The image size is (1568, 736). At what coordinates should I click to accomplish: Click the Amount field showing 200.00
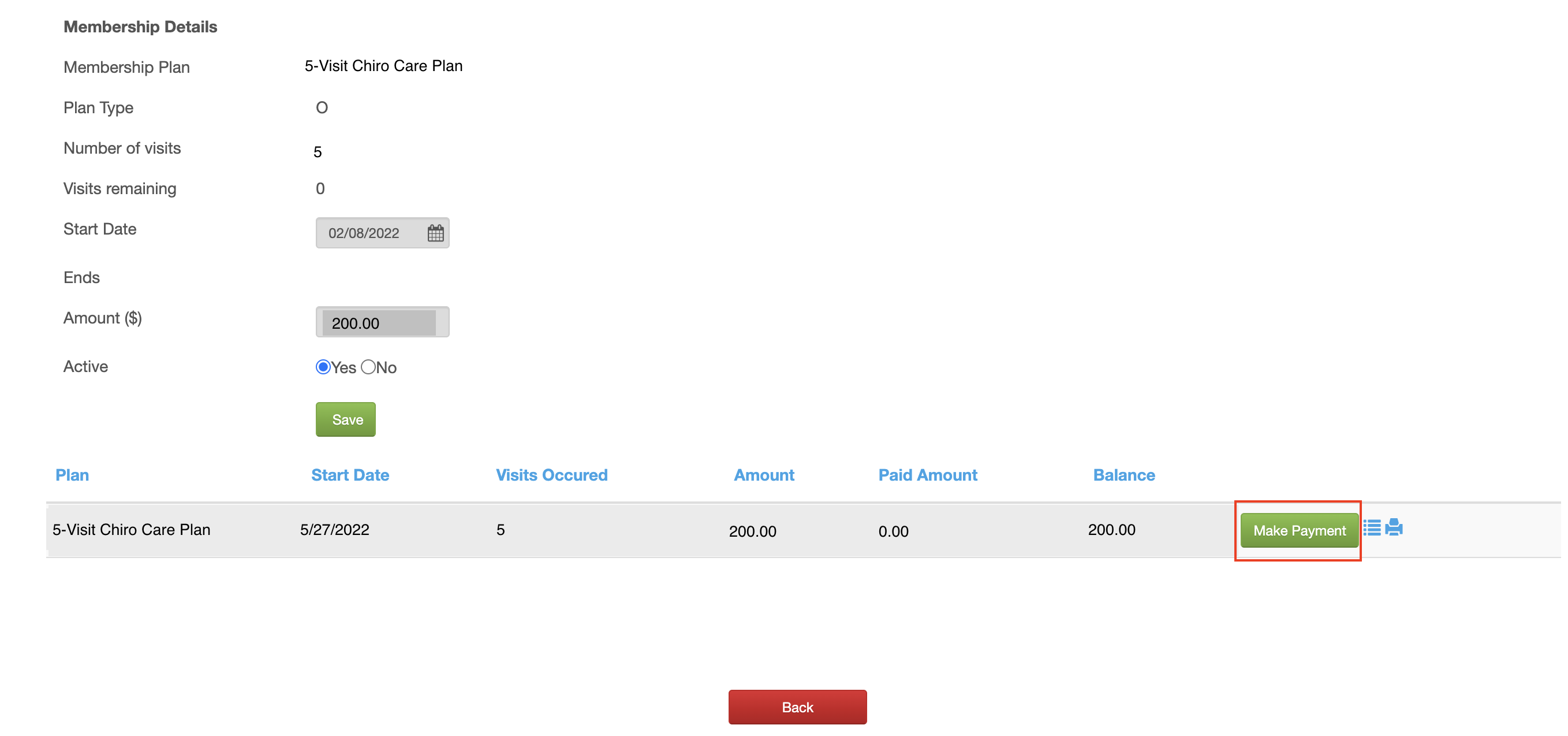[382, 322]
